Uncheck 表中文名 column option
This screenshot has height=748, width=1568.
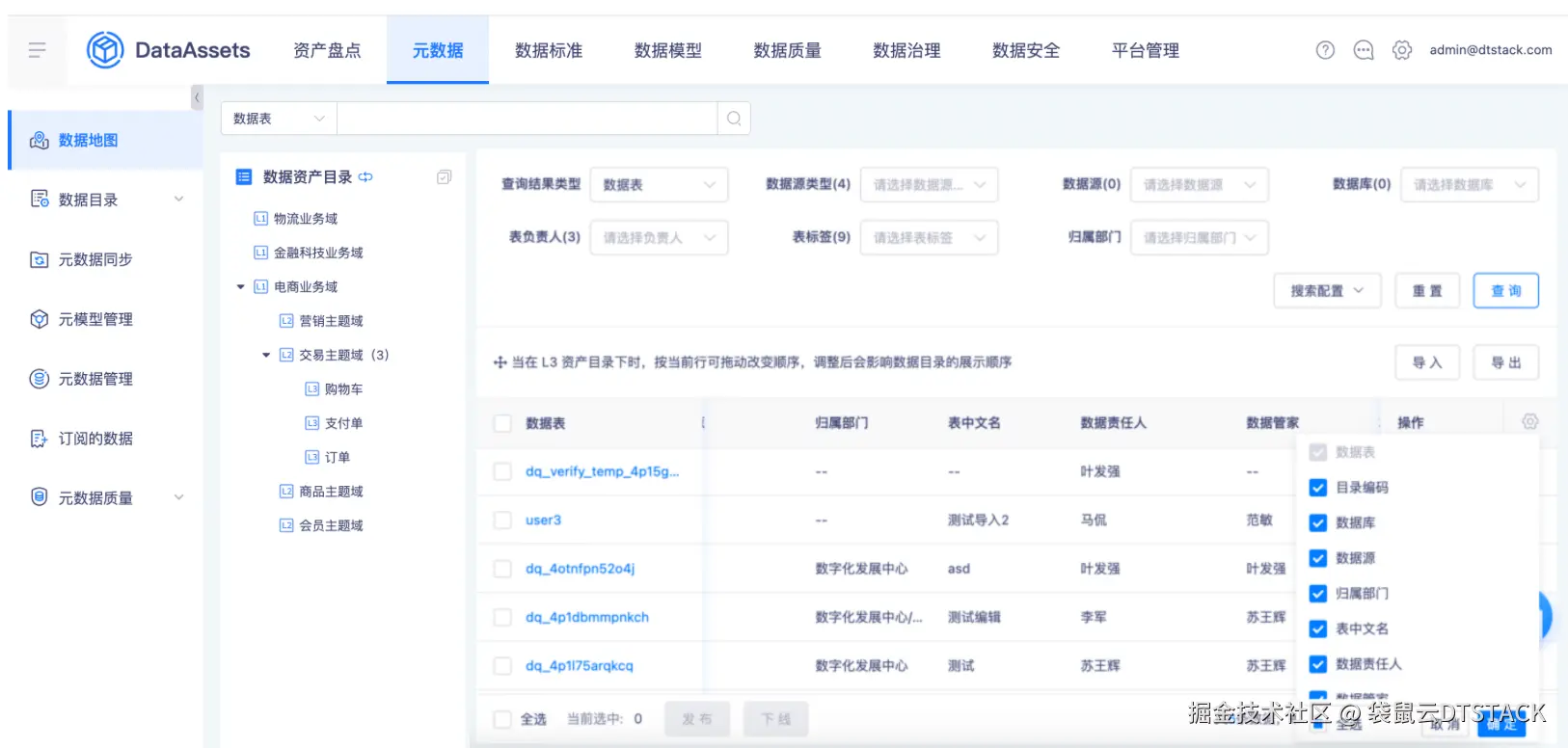tap(1318, 628)
